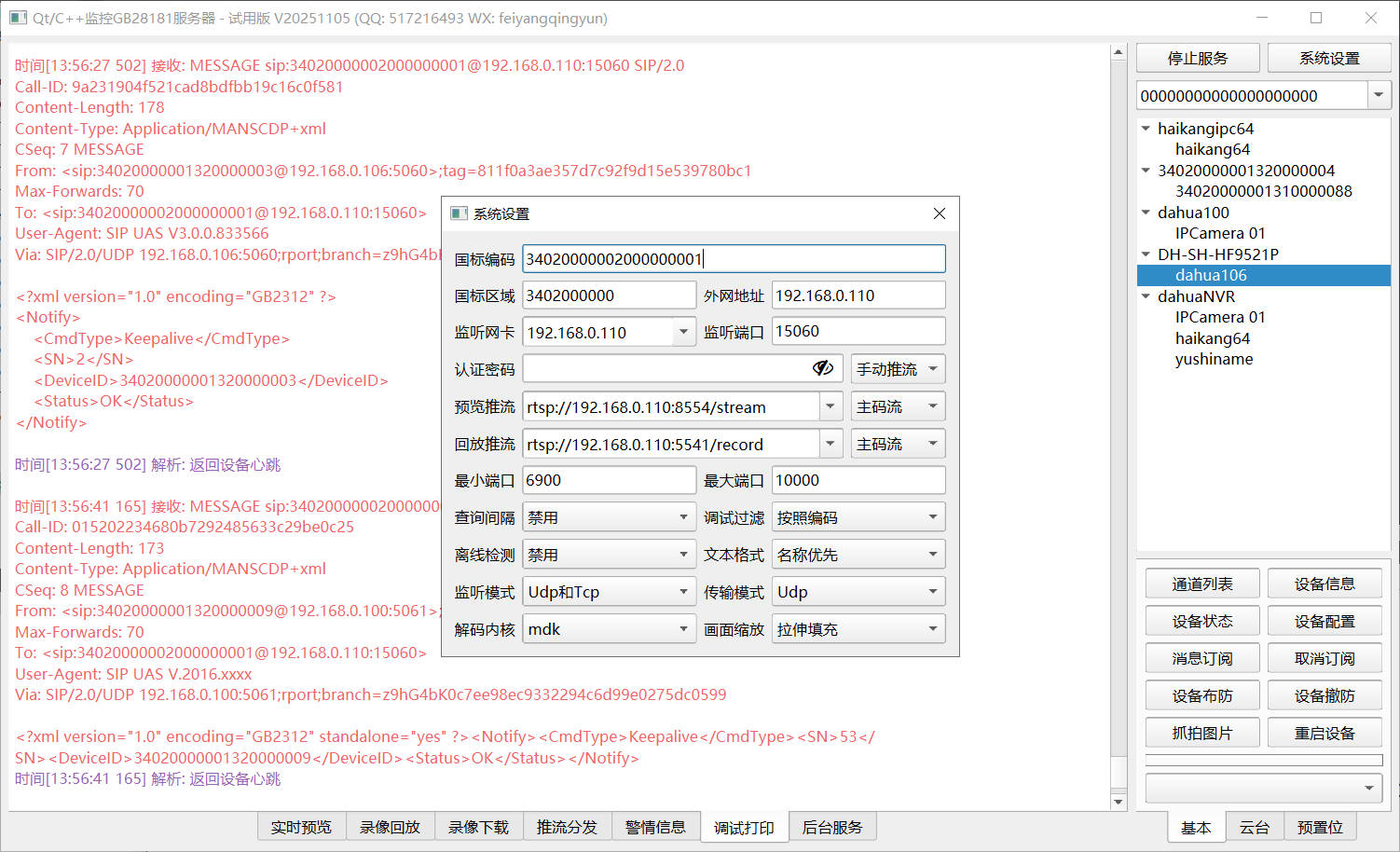Click the 设备状态 button
The width and height of the screenshot is (1400, 852).
tap(1202, 621)
